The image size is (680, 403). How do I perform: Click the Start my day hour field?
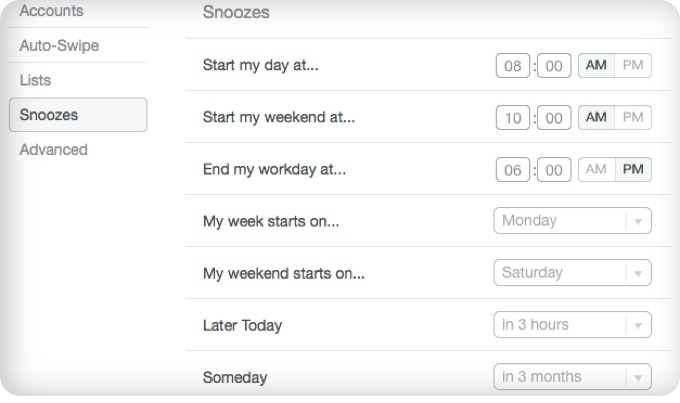513,67
